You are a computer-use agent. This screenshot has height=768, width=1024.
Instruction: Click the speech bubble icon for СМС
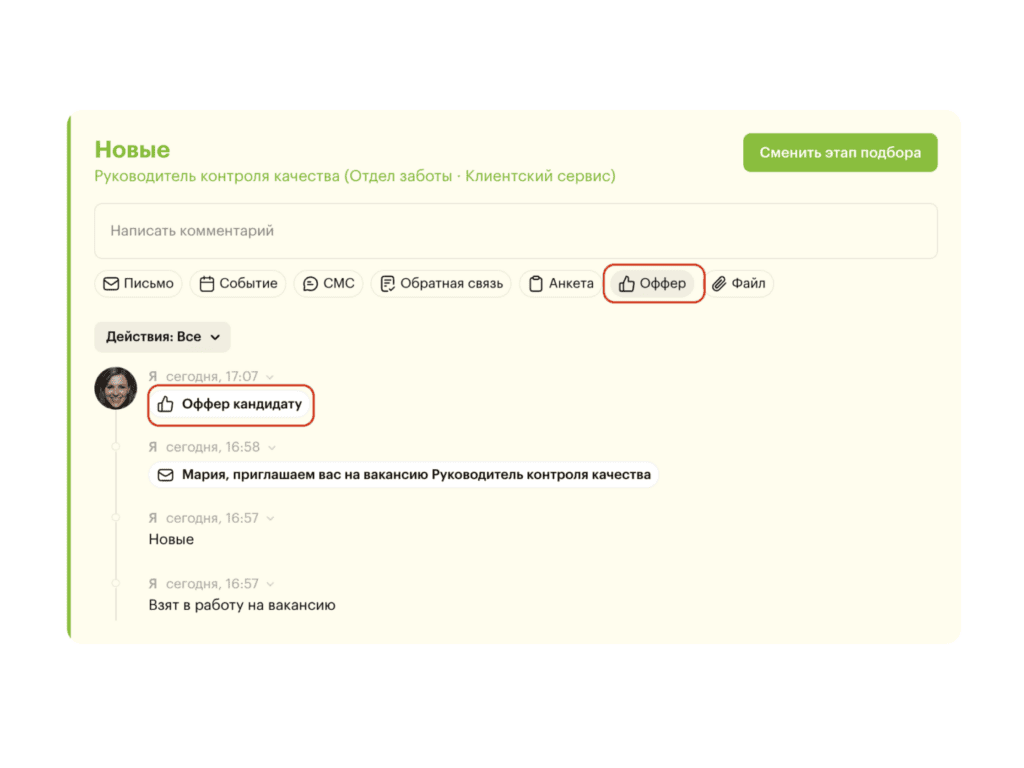311,284
